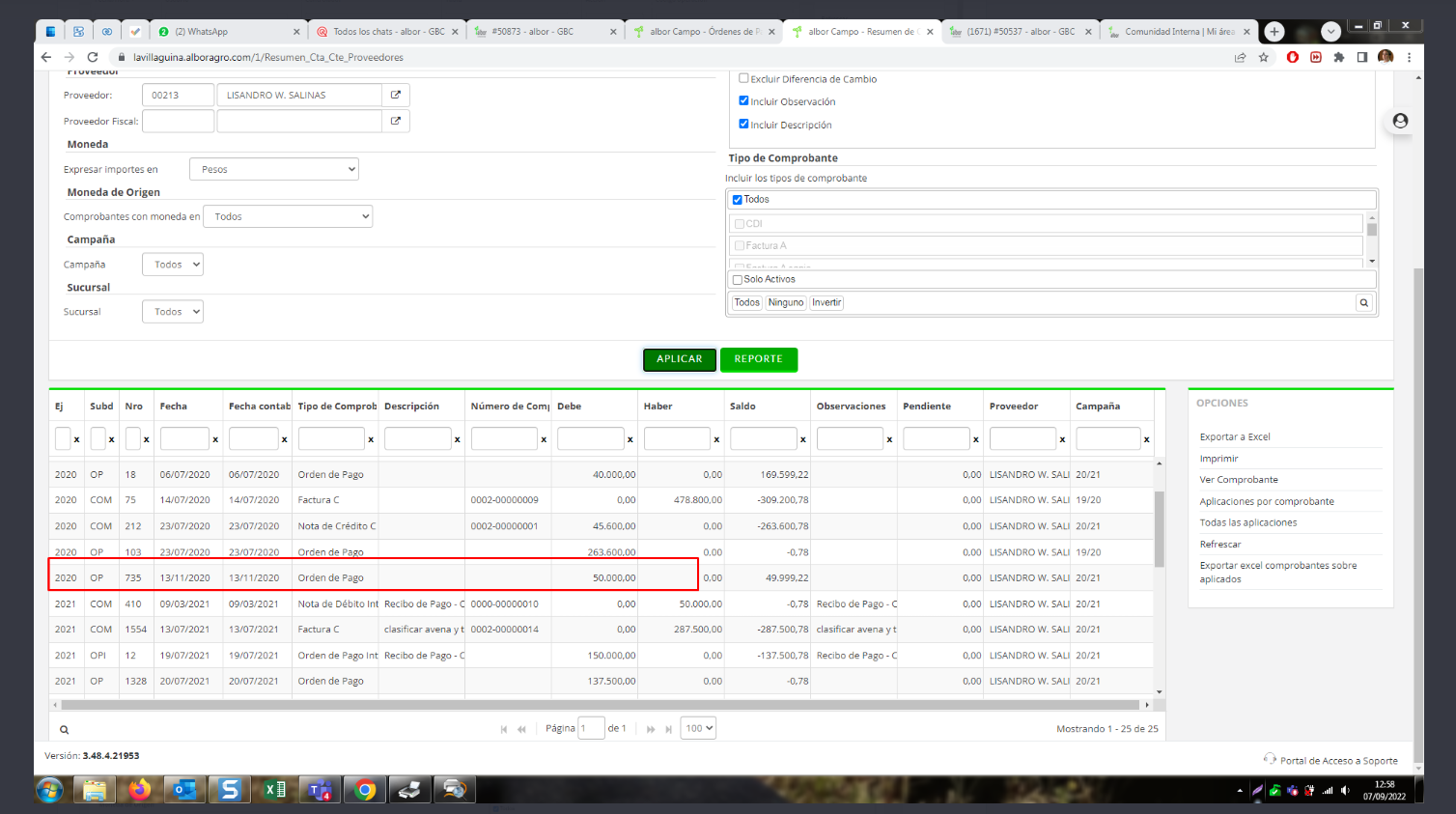Clear the Fecha column filter
The width and height of the screenshot is (1456, 814).
tap(215, 439)
